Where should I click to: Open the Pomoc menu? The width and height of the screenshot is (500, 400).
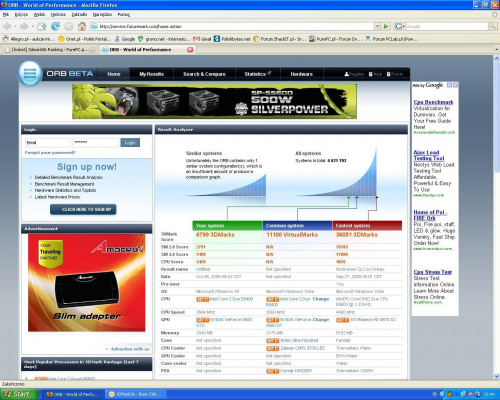pos(124,15)
